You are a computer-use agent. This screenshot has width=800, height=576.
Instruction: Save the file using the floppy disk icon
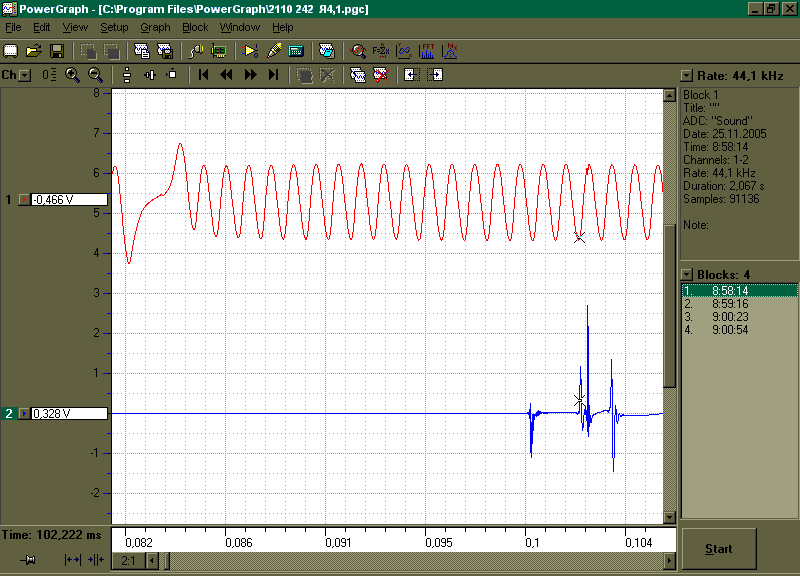(57, 51)
